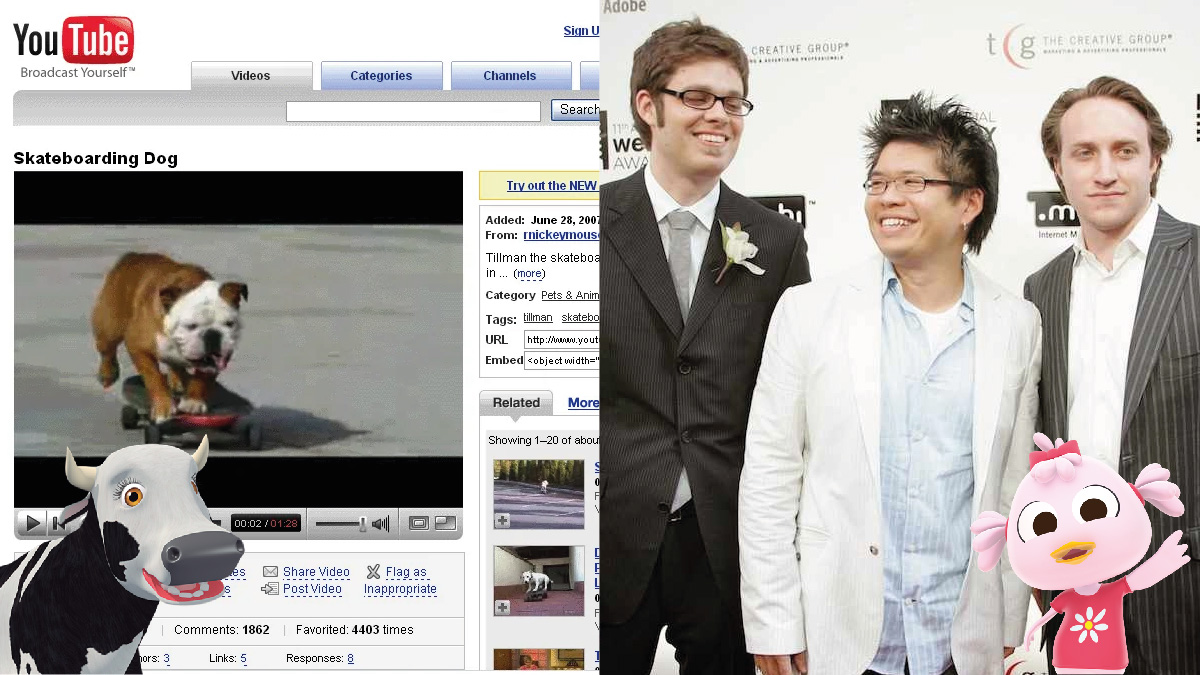Image resolution: width=1200 pixels, height=675 pixels.
Task: Click the envelope icon beside Share Video
Action: tap(270, 572)
